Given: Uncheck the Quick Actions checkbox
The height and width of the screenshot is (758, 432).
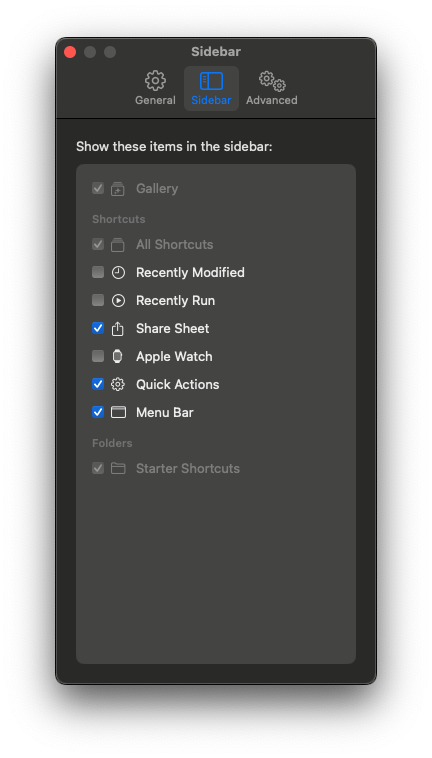Looking at the screenshot, I should pos(98,384).
